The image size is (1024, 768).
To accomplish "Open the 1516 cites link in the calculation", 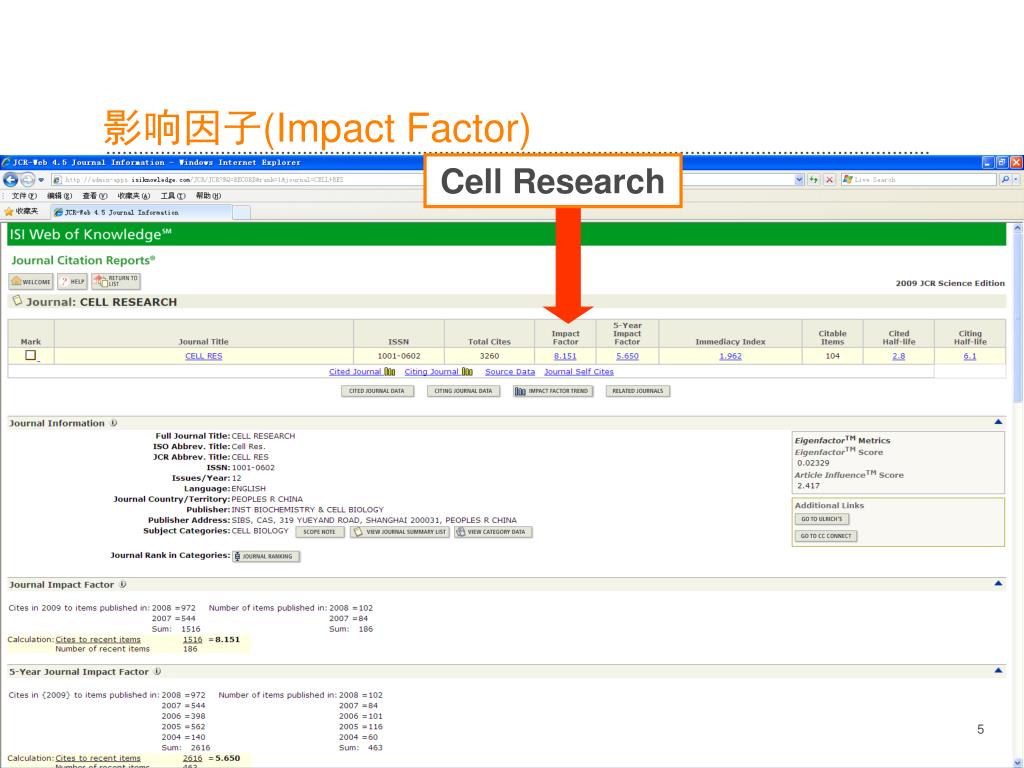I will (x=192, y=640).
